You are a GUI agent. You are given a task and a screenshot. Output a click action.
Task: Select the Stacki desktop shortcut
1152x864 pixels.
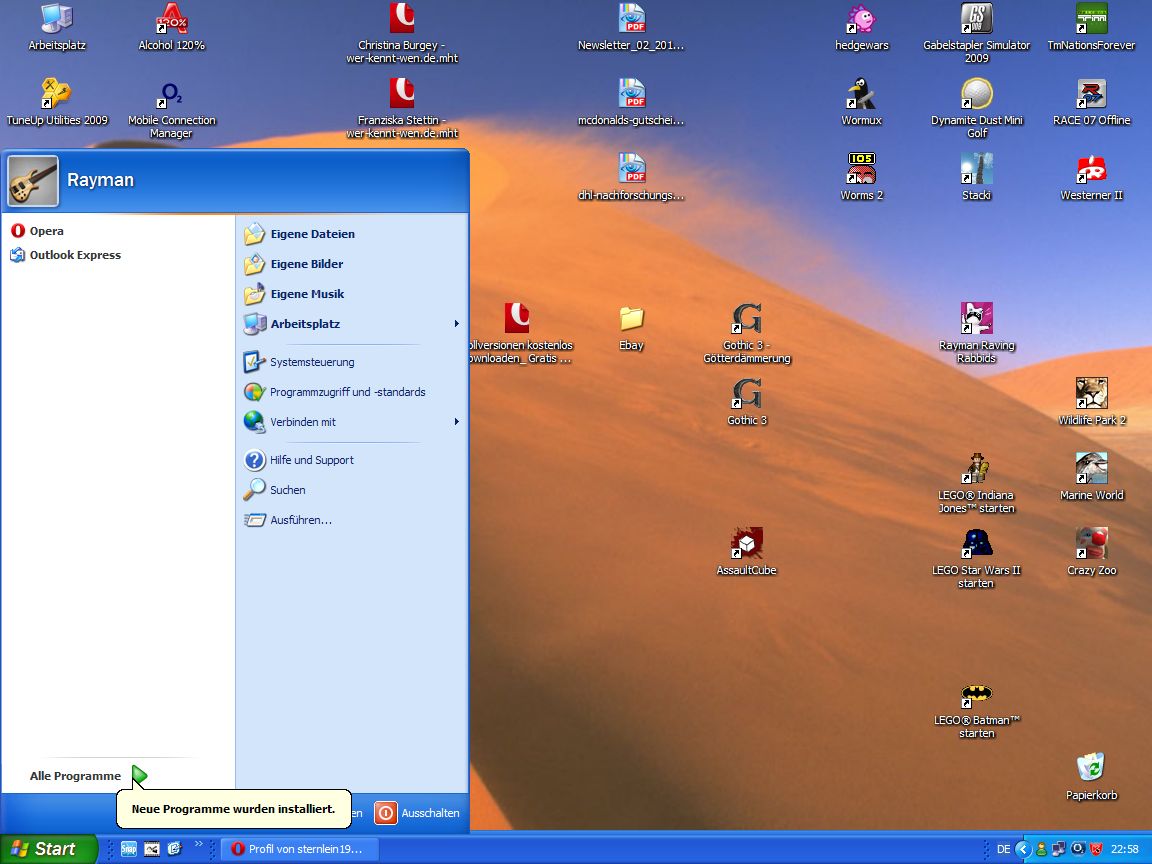point(976,178)
